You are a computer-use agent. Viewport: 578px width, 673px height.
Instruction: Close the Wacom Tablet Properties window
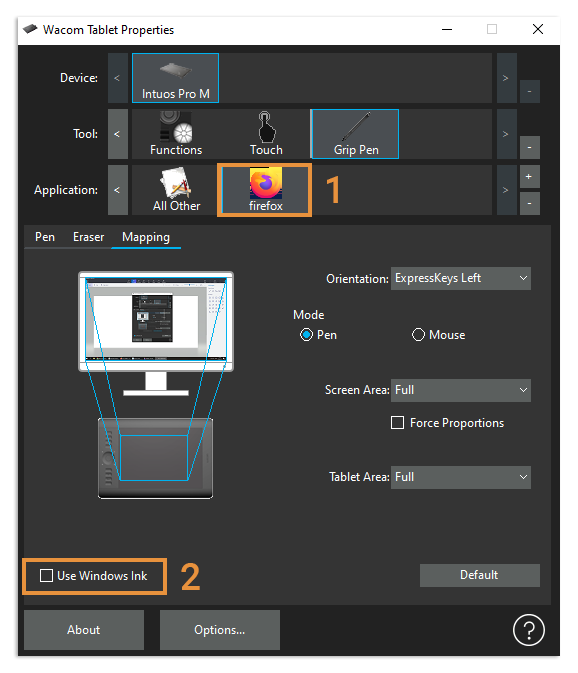point(538,29)
